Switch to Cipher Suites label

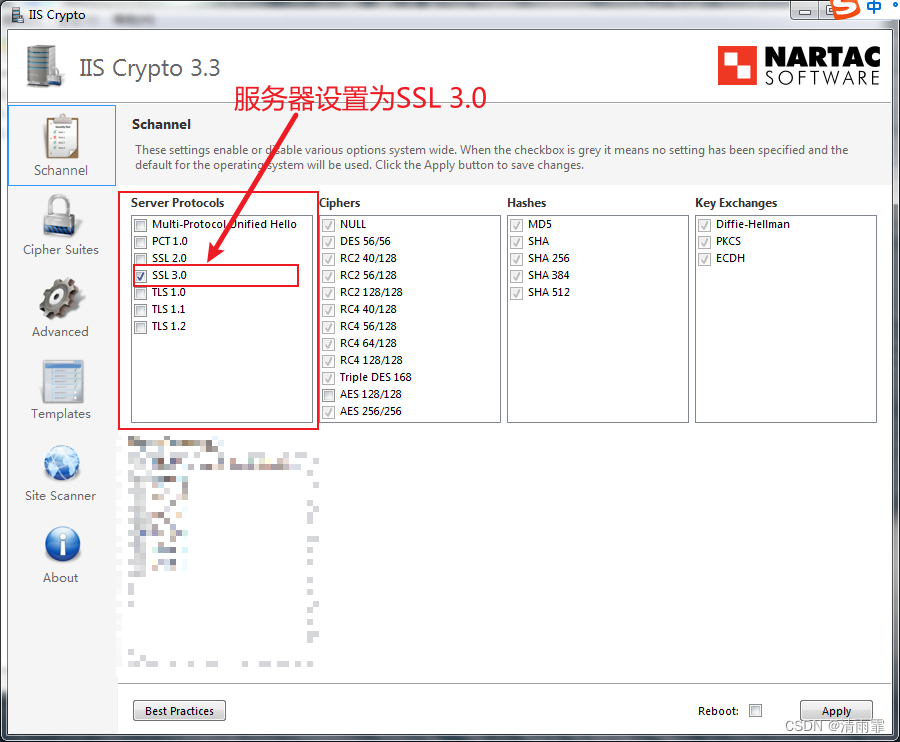61,250
